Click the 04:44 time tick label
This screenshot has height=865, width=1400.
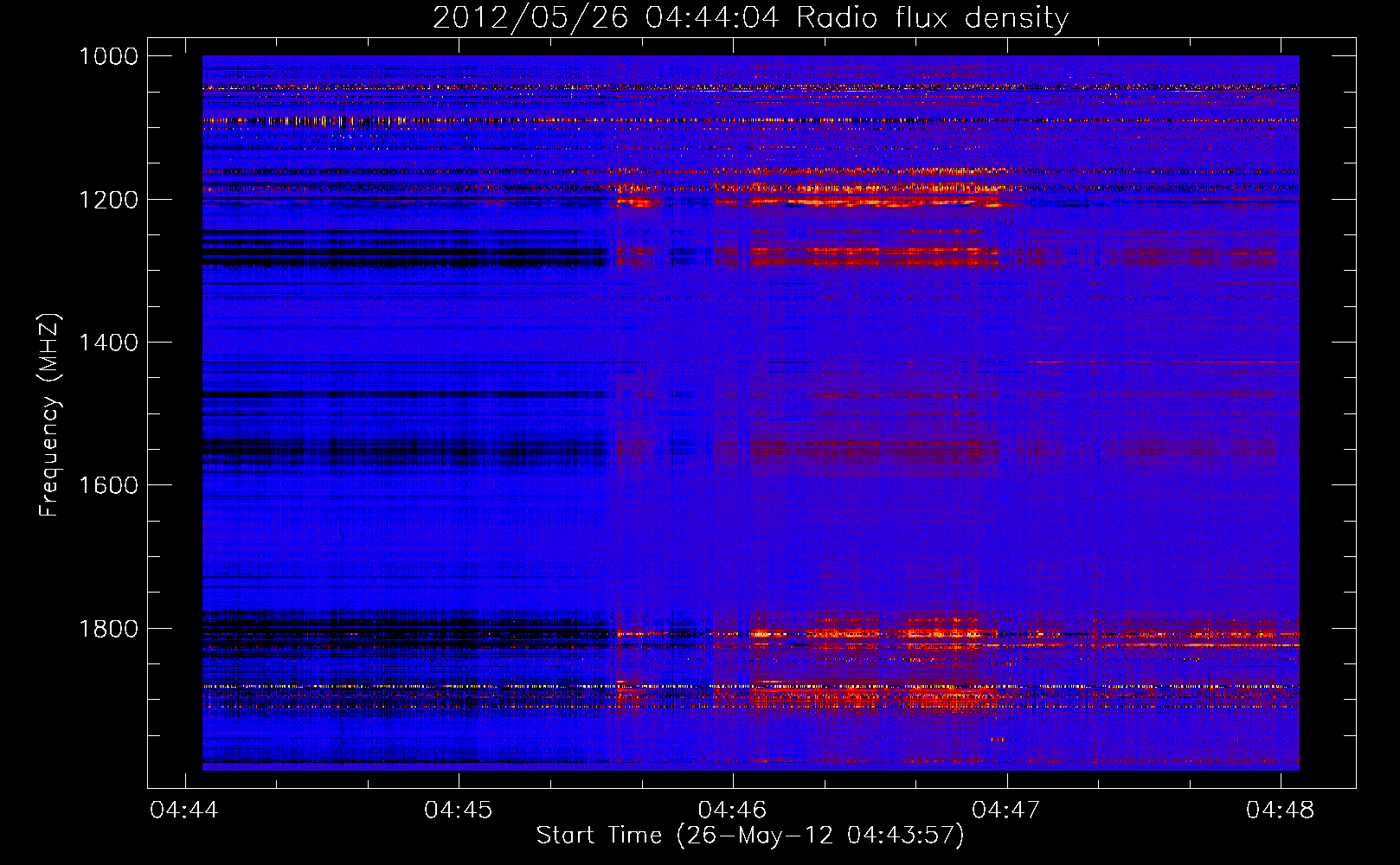click(184, 810)
